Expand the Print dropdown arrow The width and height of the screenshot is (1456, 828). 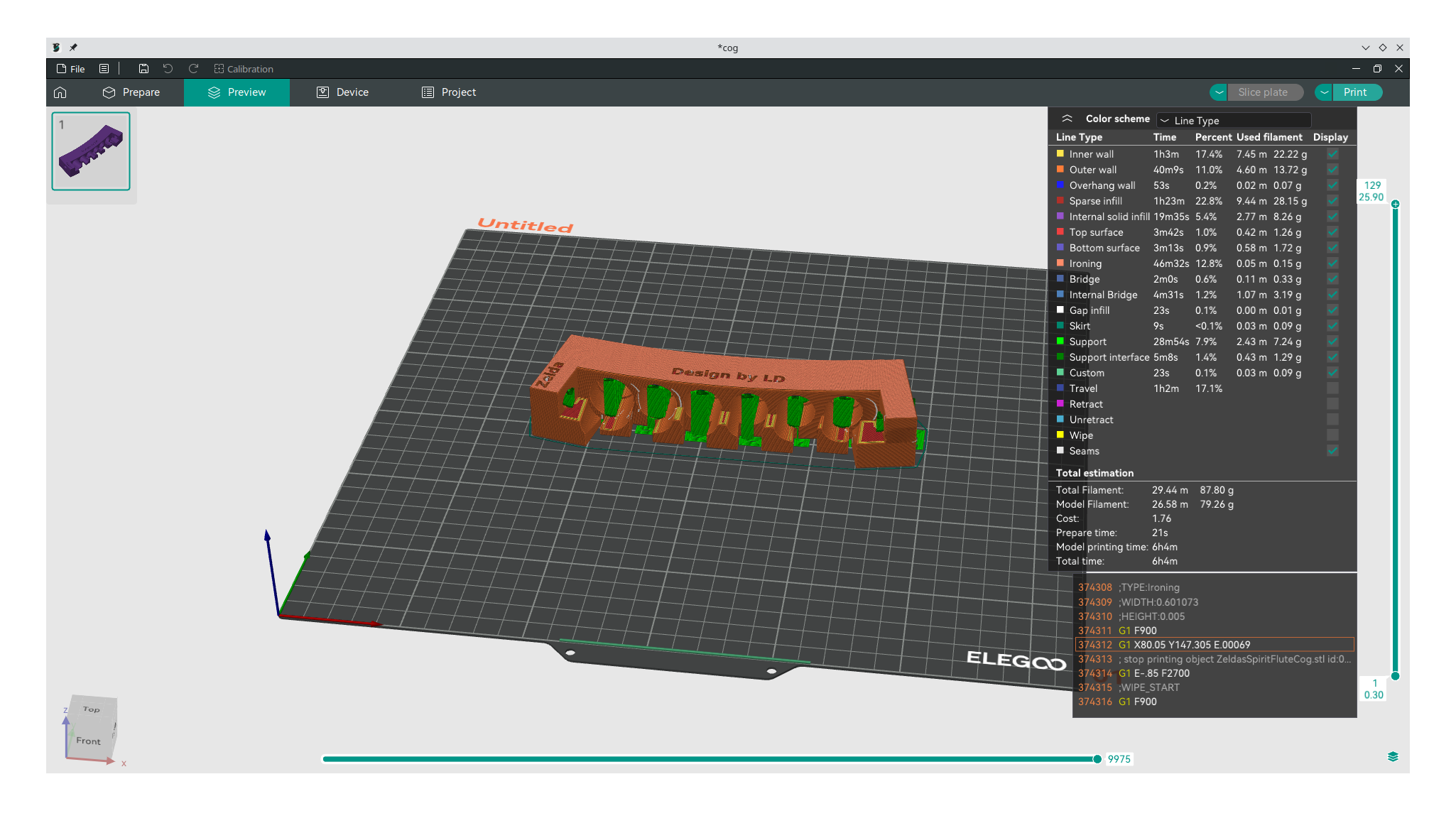[1324, 92]
